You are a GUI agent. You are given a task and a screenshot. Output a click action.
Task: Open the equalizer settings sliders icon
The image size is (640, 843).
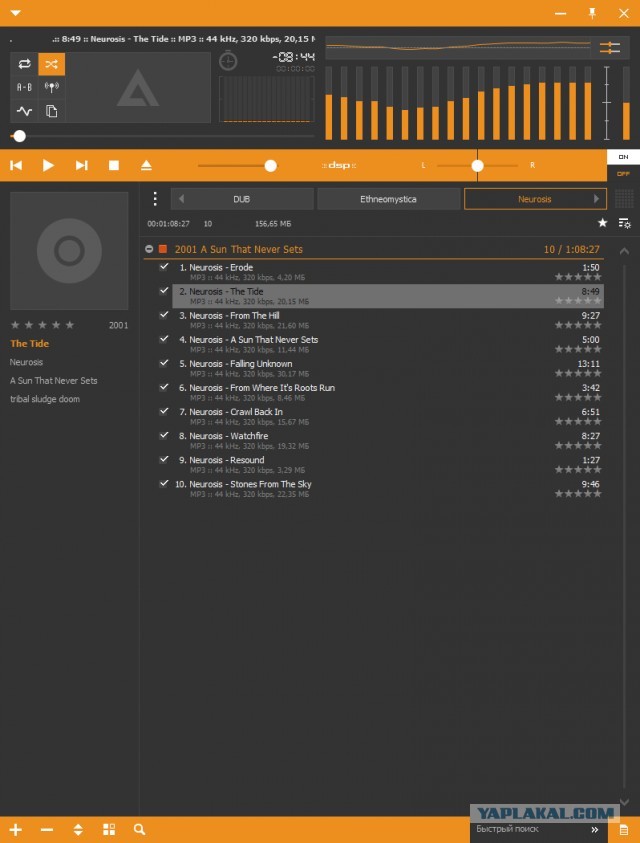610,48
